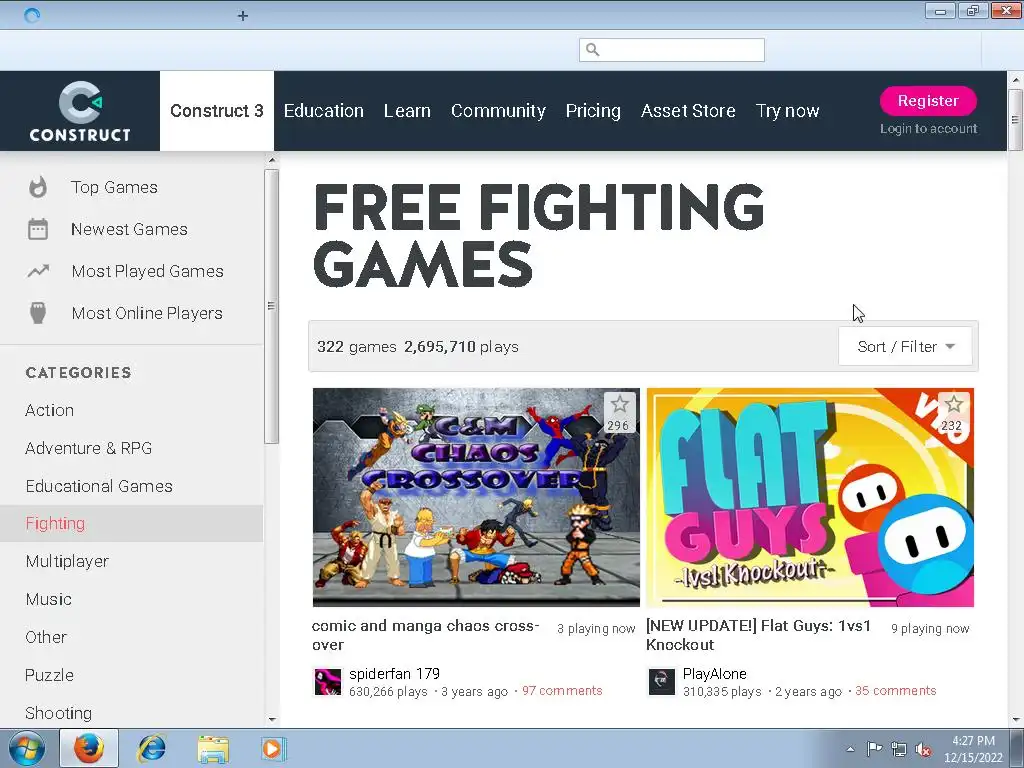
Task: Select the Shooting category
Action: pyautogui.click(x=59, y=712)
